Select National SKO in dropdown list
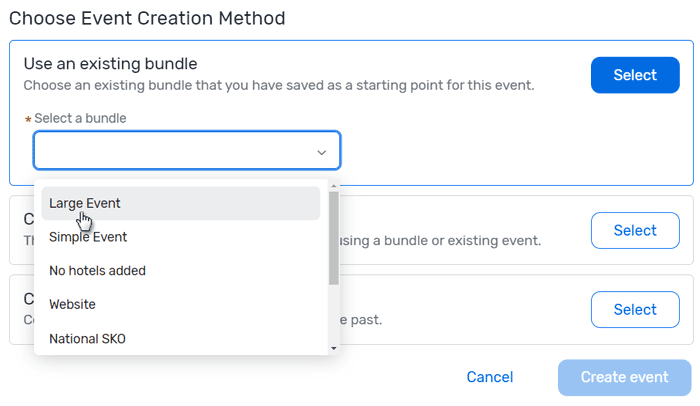Screen dimensions: 700x406 coord(88,338)
